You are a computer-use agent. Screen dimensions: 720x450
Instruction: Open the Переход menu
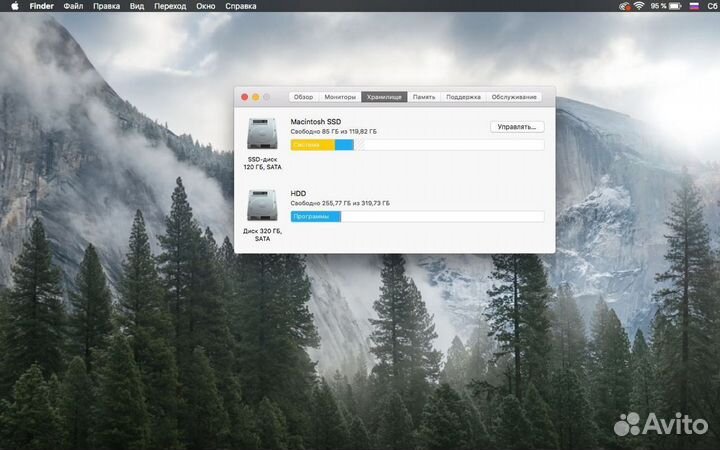point(170,6)
